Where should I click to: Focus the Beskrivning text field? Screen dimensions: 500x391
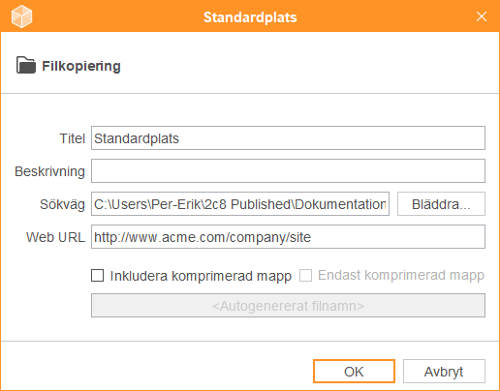click(288, 171)
